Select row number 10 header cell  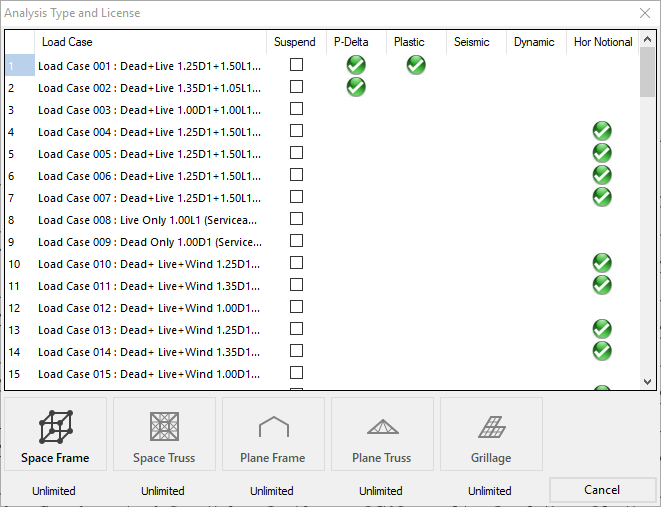click(20, 264)
